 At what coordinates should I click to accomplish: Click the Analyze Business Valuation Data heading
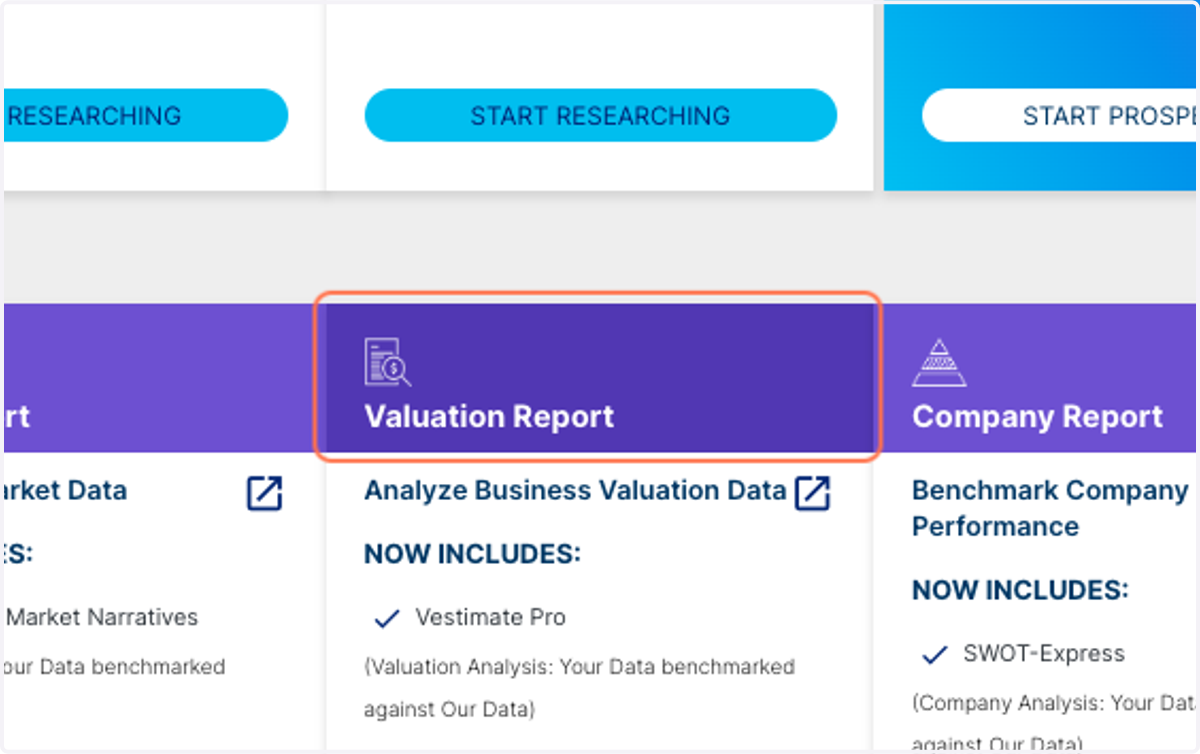pos(575,491)
